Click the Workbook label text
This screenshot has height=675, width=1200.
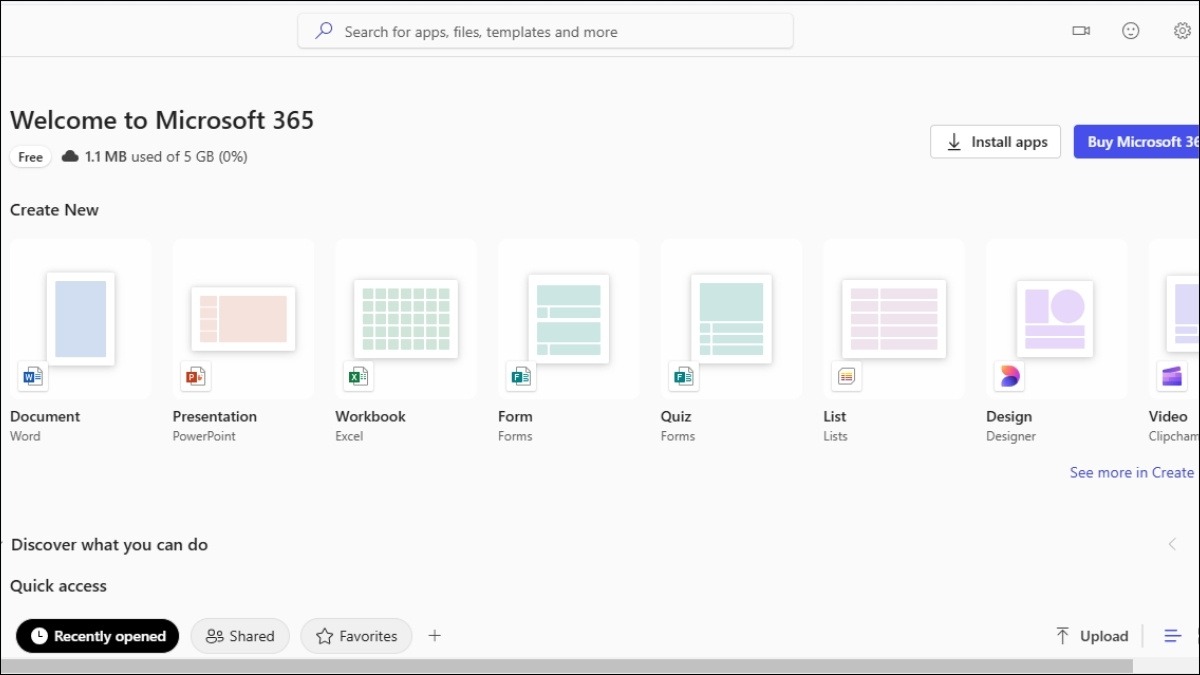(371, 416)
